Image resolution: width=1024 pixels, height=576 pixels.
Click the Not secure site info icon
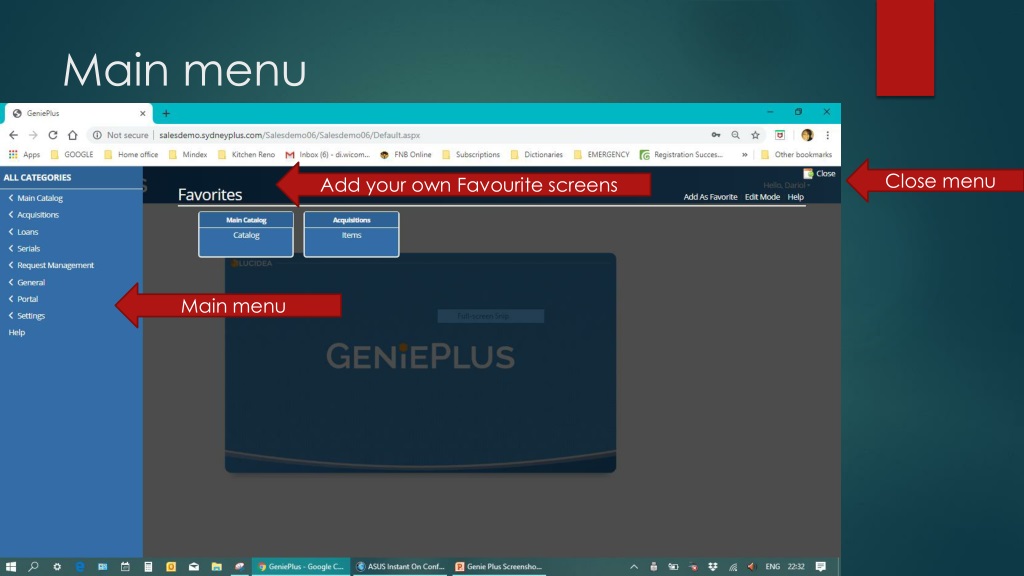point(97,135)
